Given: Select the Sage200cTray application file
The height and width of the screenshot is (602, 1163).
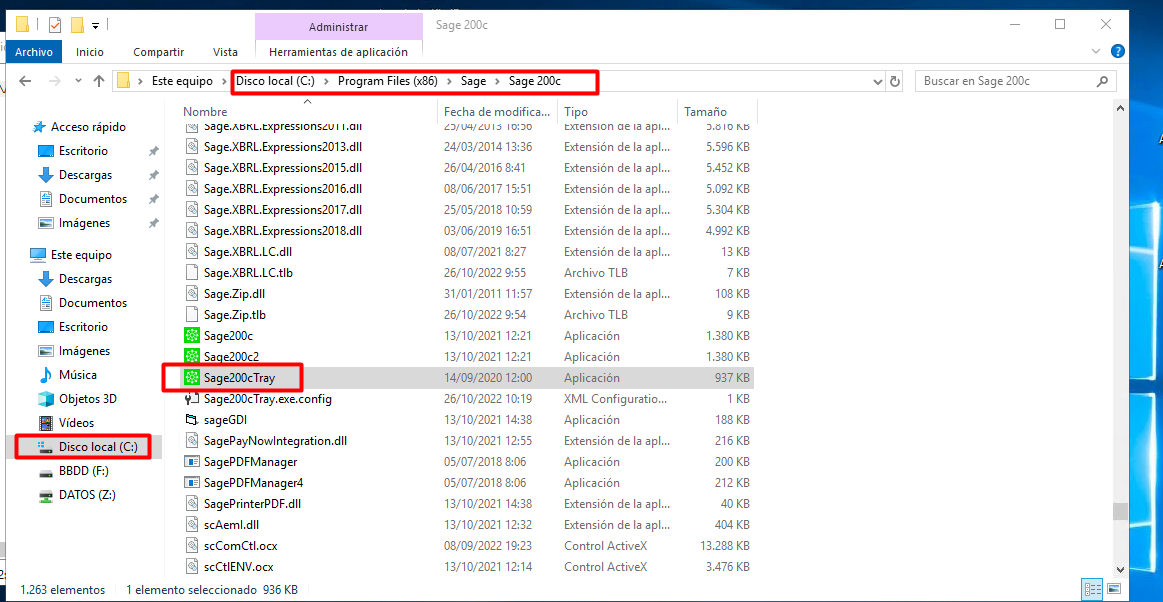Looking at the screenshot, I should (x=468, y=378).
